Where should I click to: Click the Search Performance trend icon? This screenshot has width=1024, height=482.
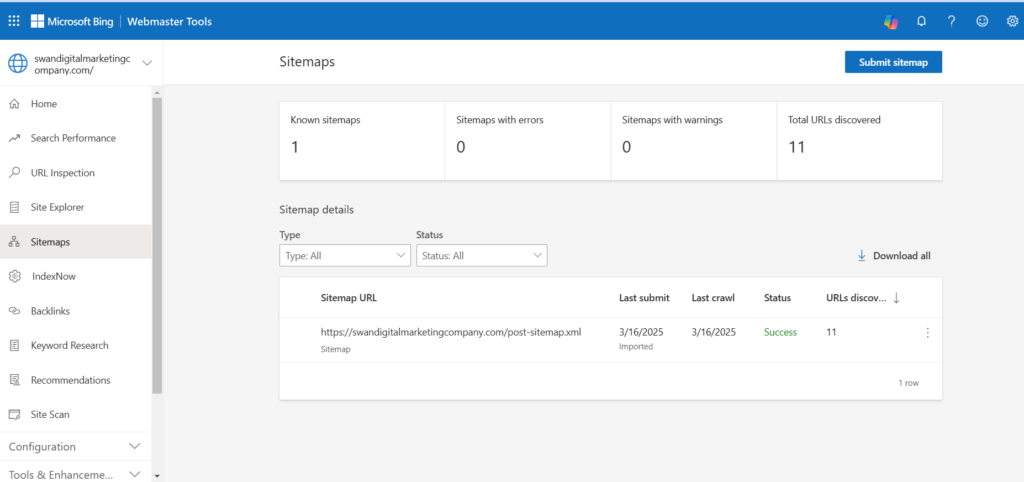point(14,138)
